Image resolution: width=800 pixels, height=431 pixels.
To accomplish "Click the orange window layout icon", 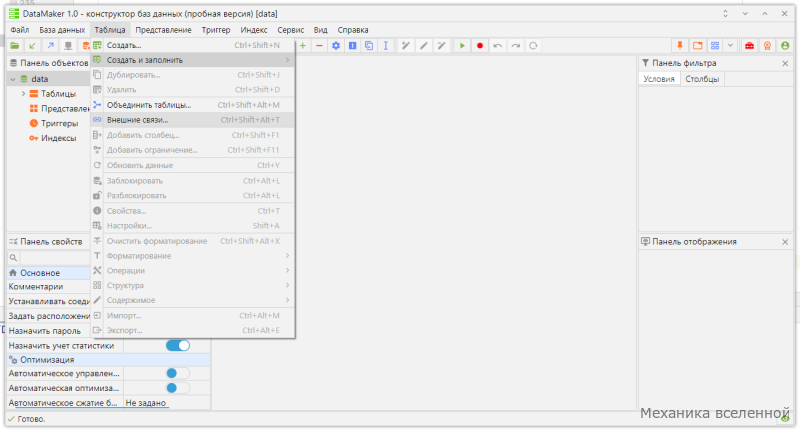I will [697, 46].
